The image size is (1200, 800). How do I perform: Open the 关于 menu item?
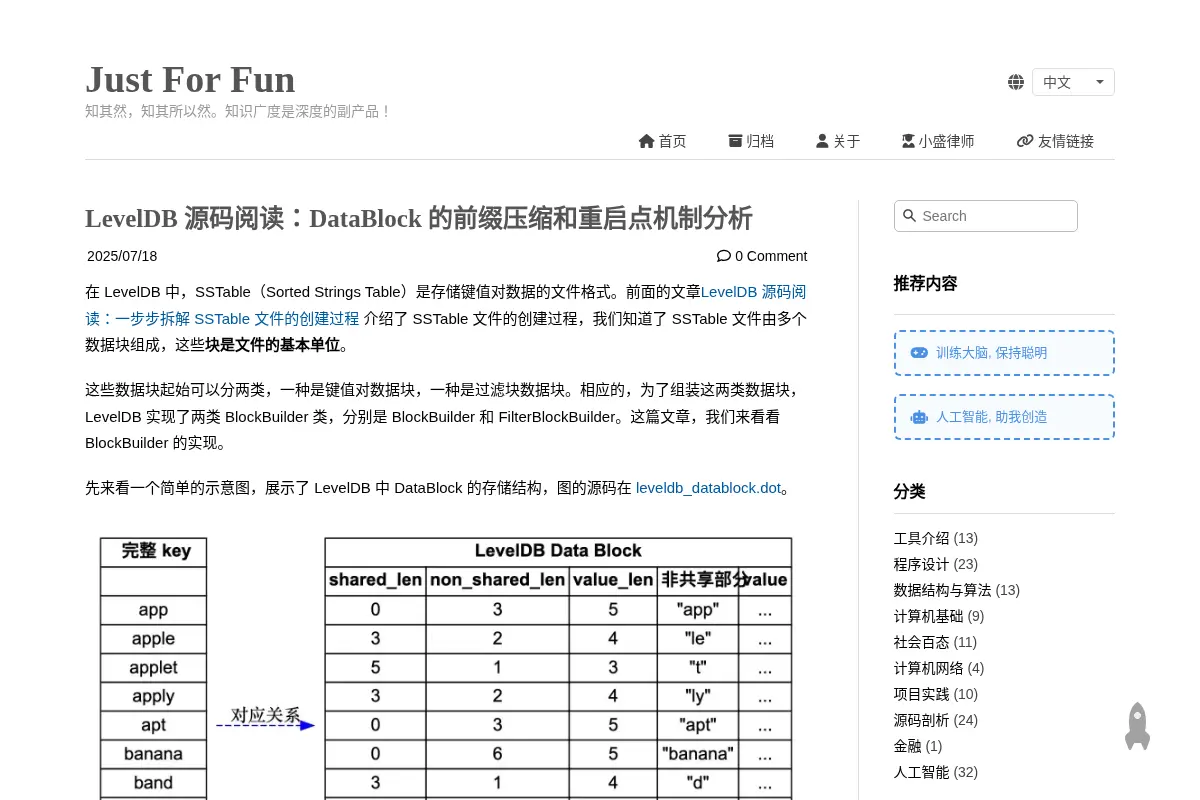[x=838, y=141]
